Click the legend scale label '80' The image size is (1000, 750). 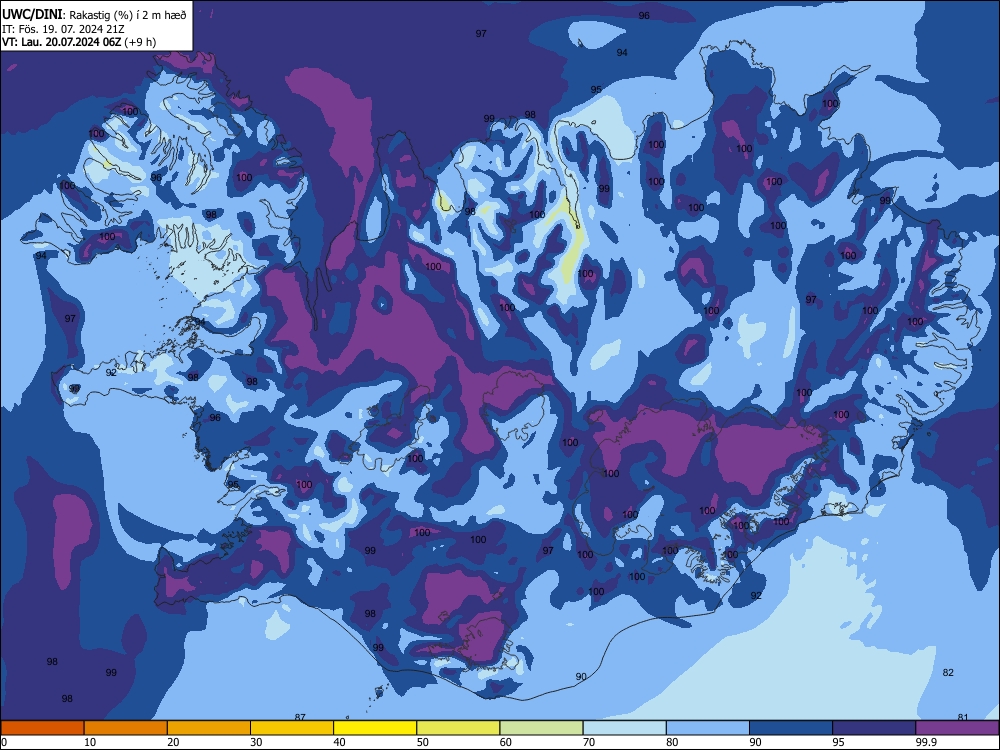point(672,742)
